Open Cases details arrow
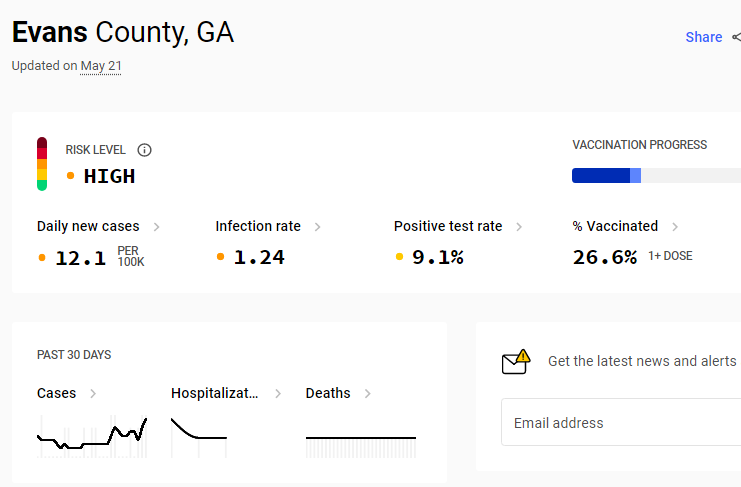This screenshot has height=487, width=741. [x=93, y=393]
